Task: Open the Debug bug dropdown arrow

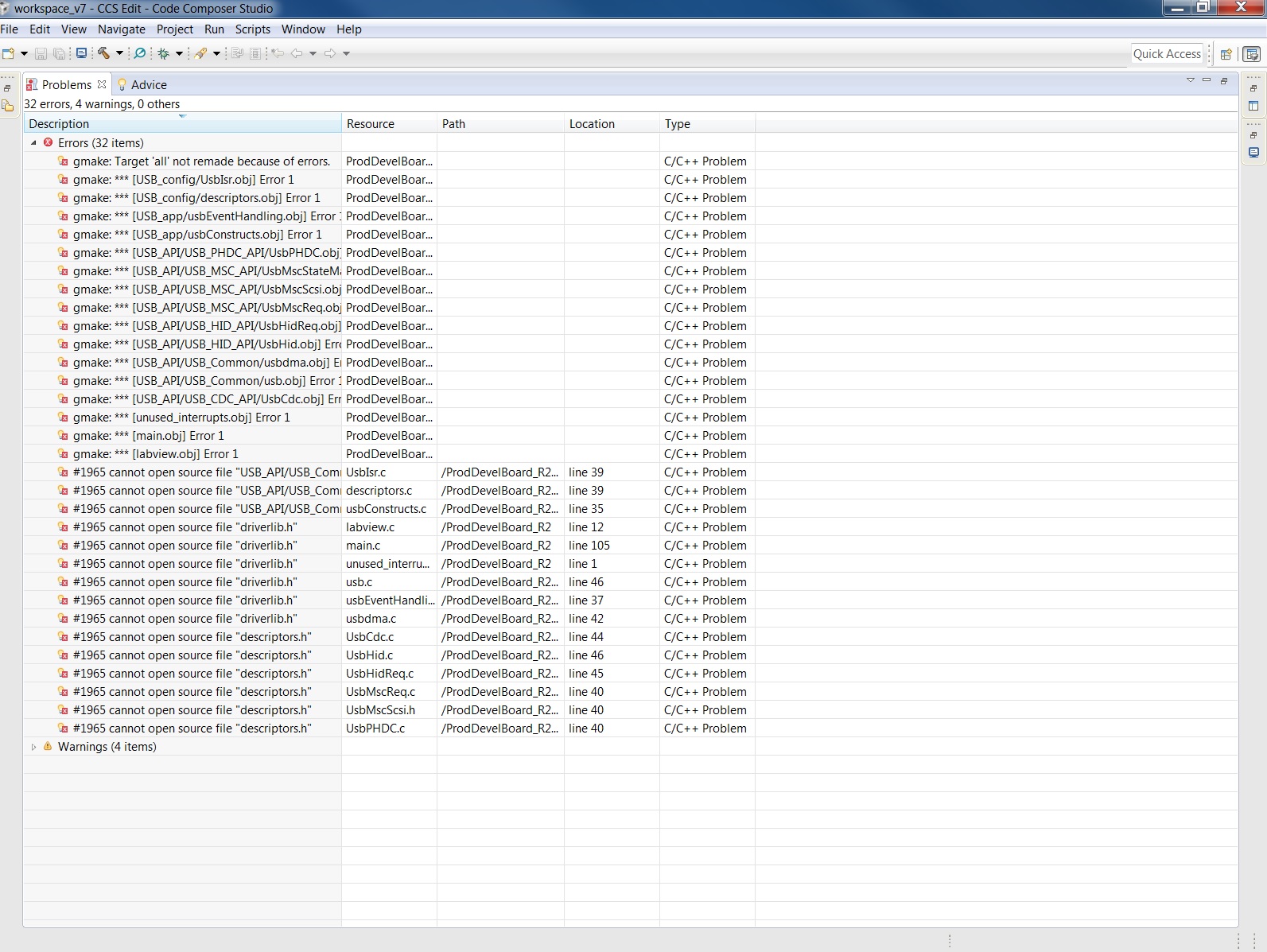Action: coord(179,53)
